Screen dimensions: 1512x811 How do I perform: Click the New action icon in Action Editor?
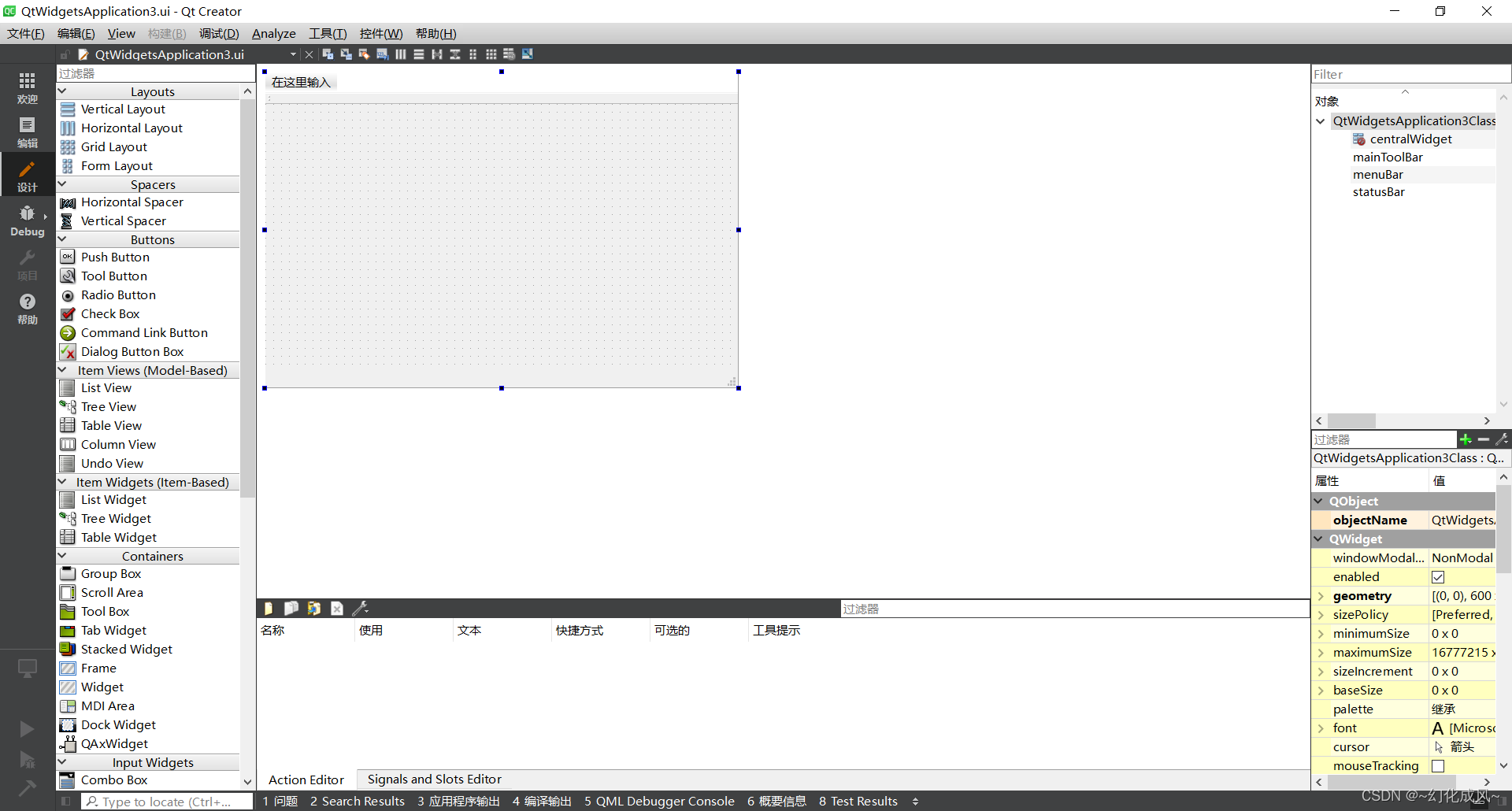[269, 608]
